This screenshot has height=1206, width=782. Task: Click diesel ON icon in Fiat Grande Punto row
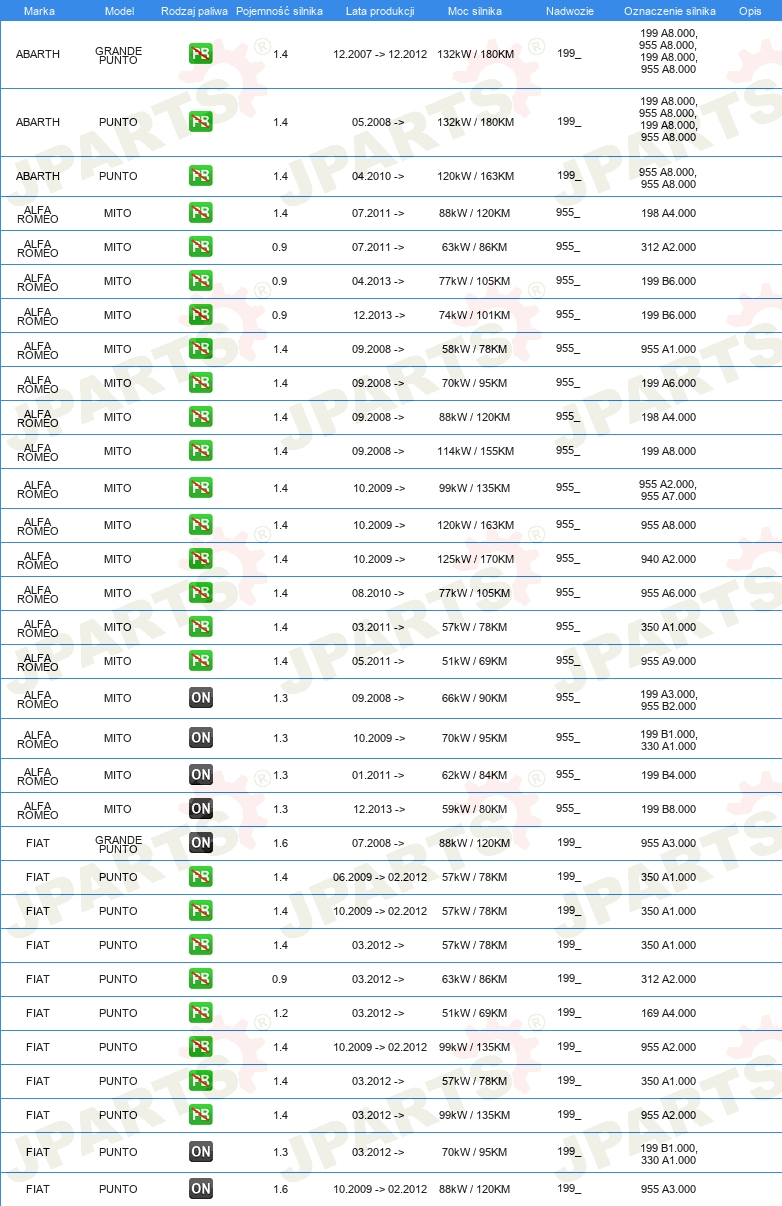pyautogui.click(x=201, y=843)
